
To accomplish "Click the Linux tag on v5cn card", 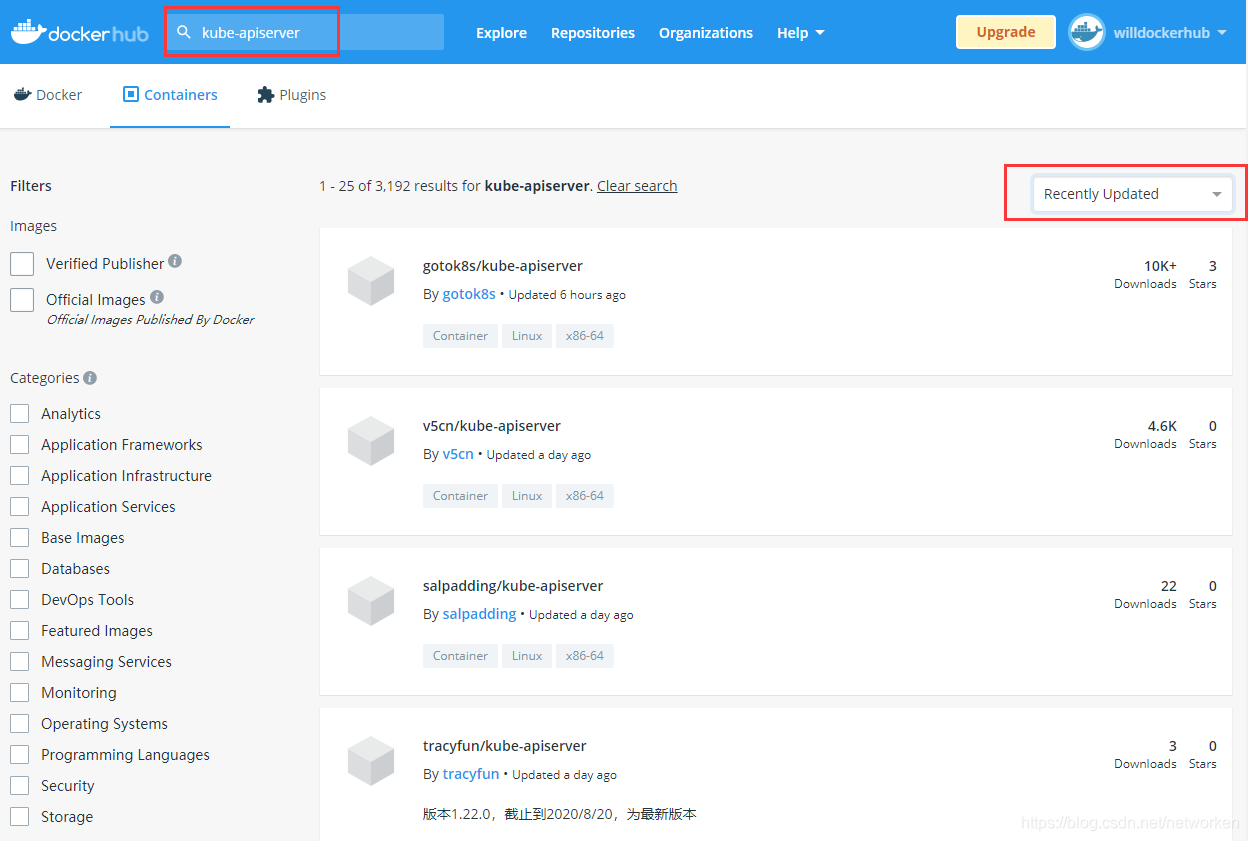I will click(x=527, y=496).
